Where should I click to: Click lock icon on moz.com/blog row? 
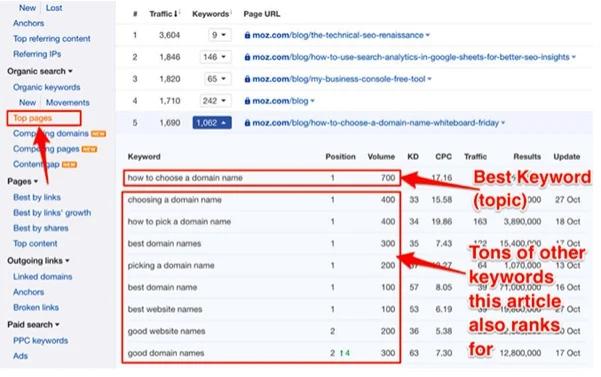click(247, 101)
